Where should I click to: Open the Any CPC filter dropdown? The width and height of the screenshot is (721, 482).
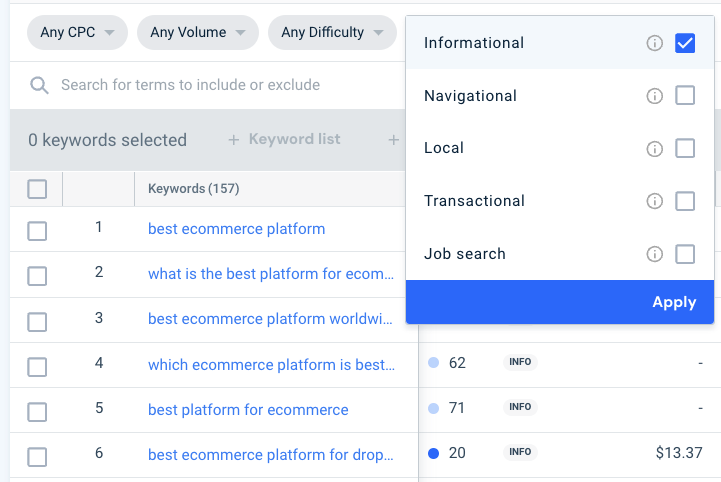point(77,32)
